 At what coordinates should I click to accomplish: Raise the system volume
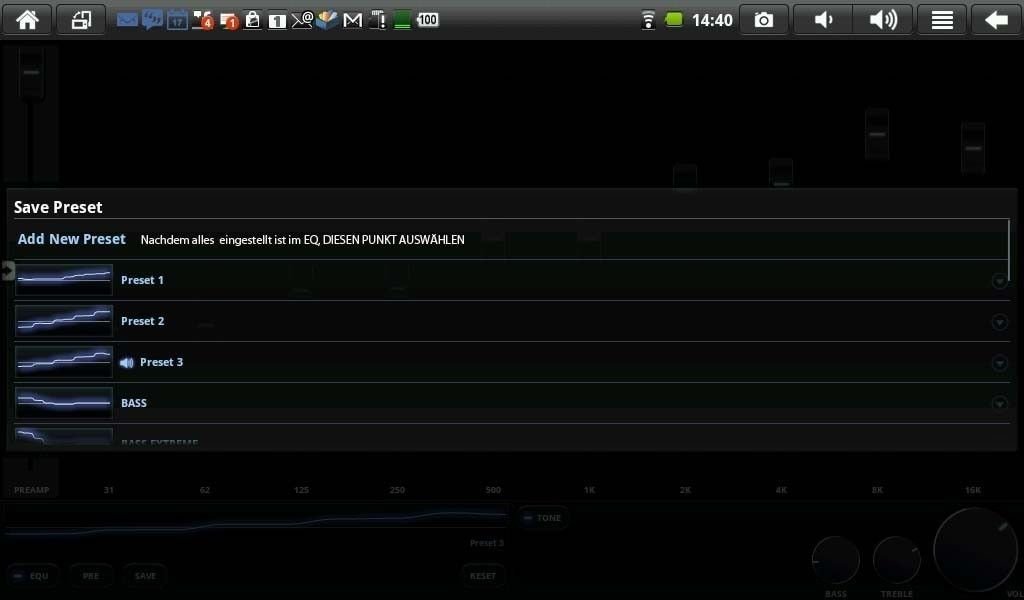coord(882,20)
